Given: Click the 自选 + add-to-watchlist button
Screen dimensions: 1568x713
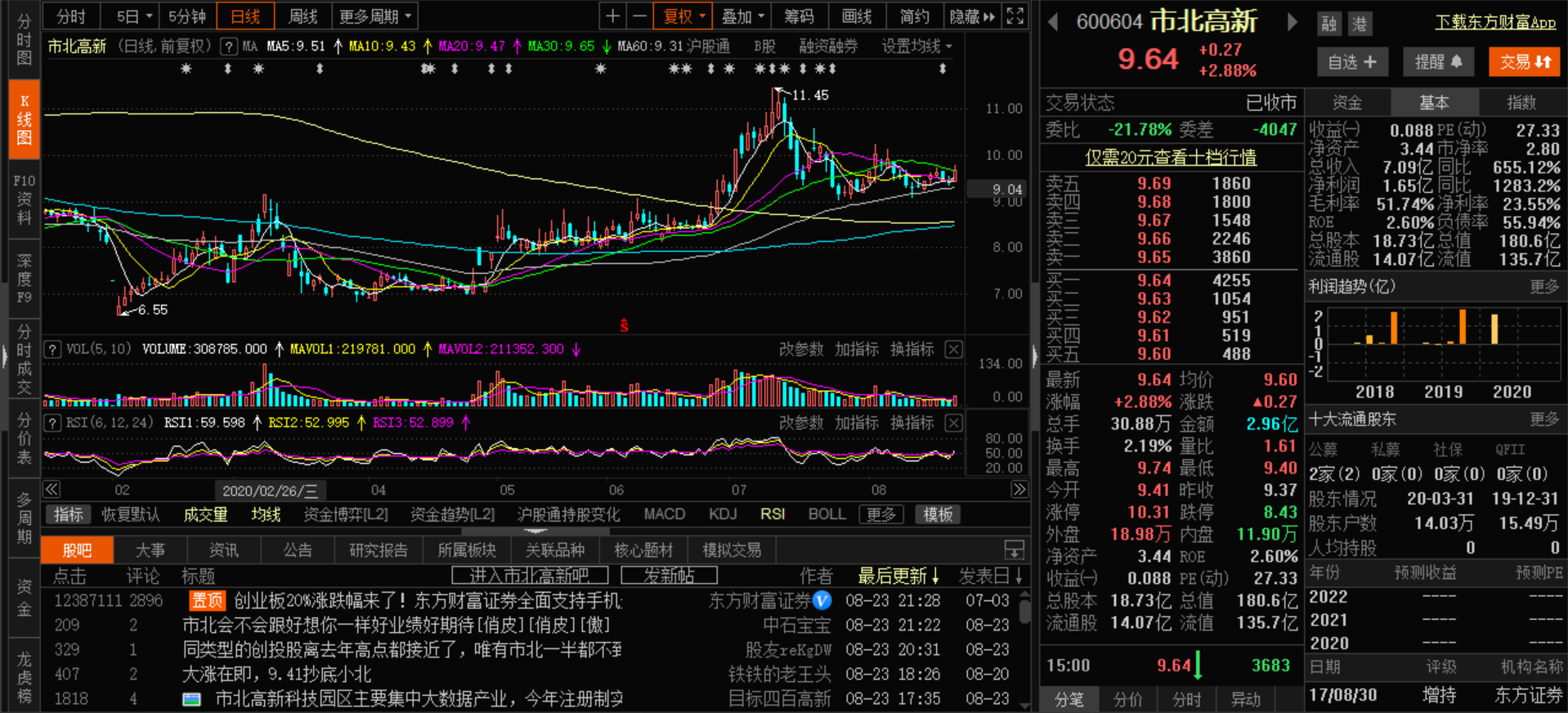Looking at the screenshot, I should point(1352,62).
